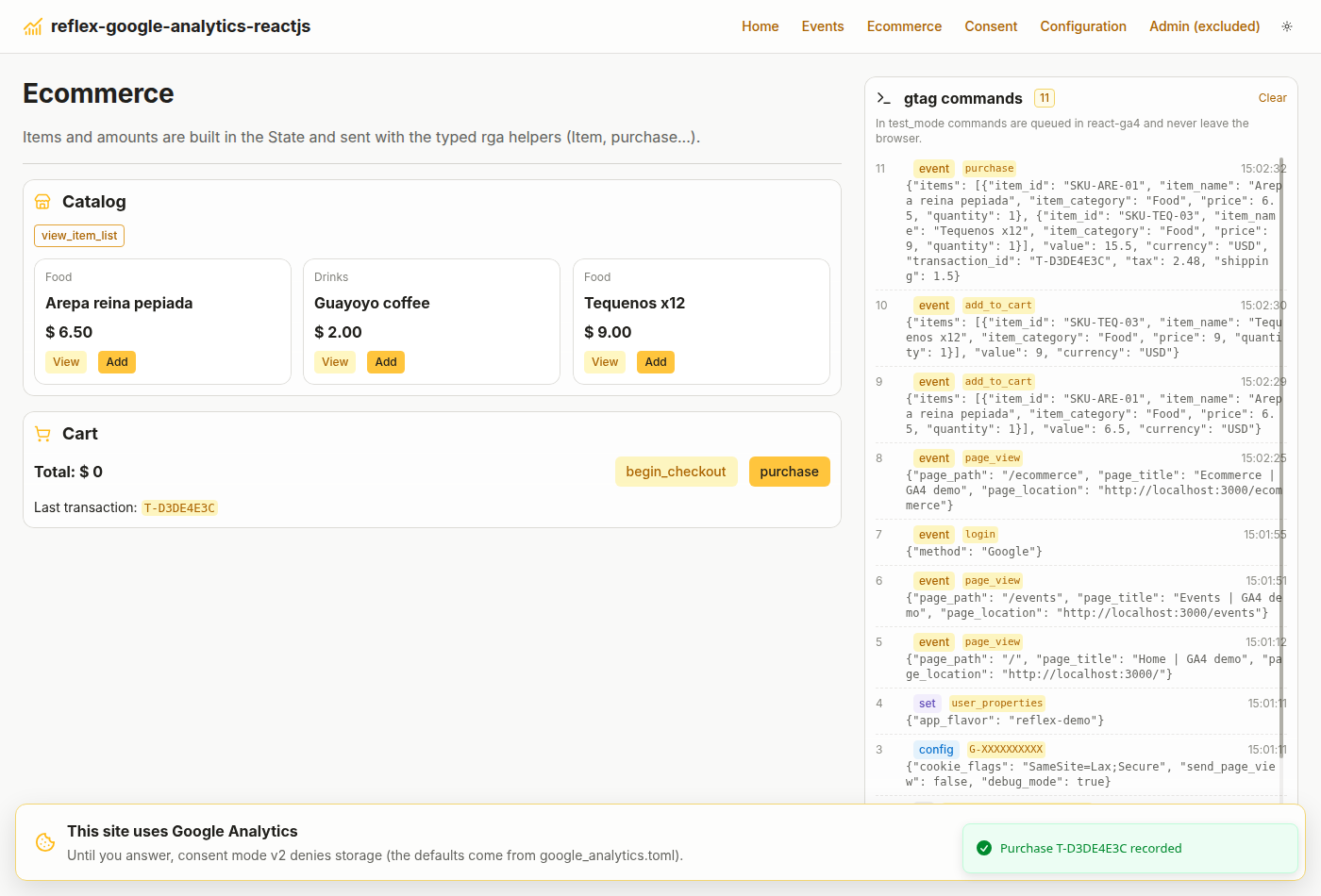Click transaction ID T-D3DE4E3C in Cart
Image resolution: width=1321 pixels, height=896 pixels.
[179, 507]
